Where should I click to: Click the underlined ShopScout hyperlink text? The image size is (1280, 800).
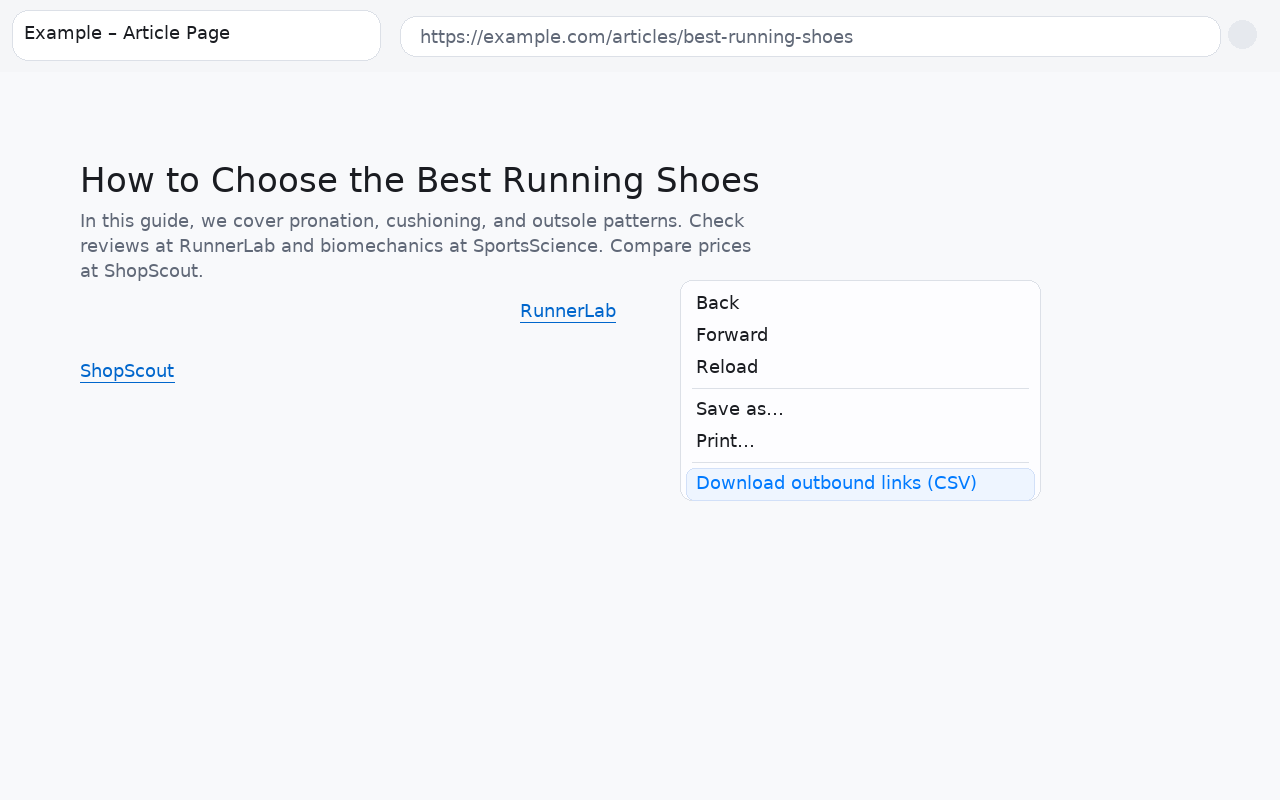[x=127, y=371]
